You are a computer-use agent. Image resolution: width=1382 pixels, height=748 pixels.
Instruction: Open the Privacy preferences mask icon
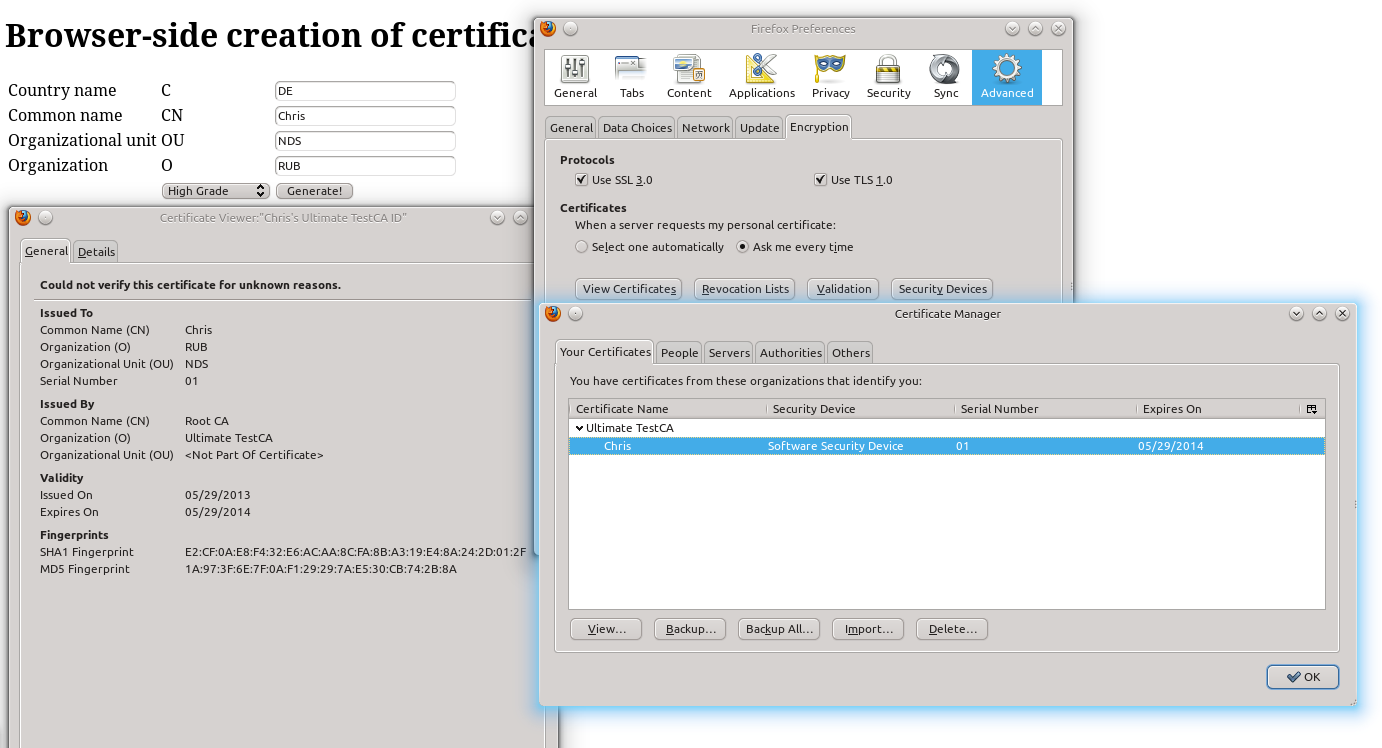click(830, 78)
